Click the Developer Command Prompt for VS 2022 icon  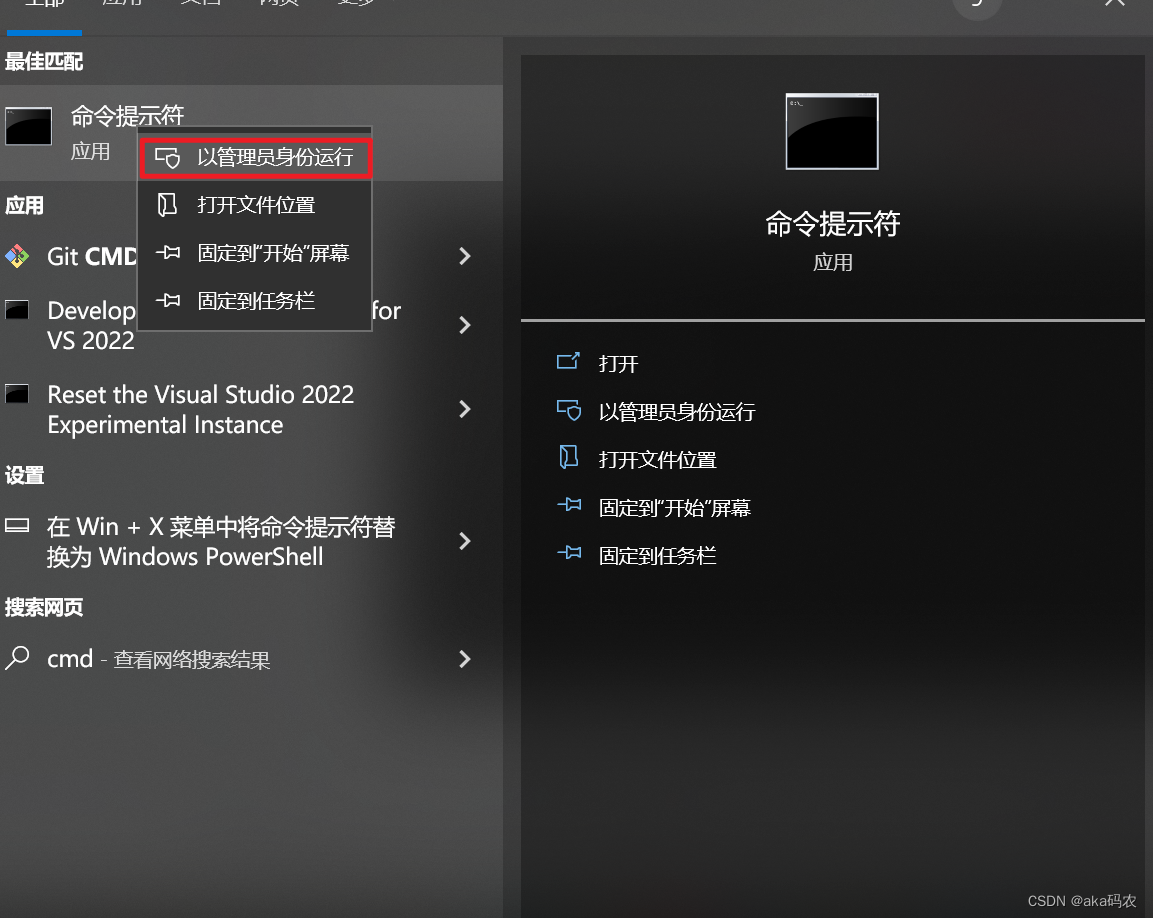18,310
